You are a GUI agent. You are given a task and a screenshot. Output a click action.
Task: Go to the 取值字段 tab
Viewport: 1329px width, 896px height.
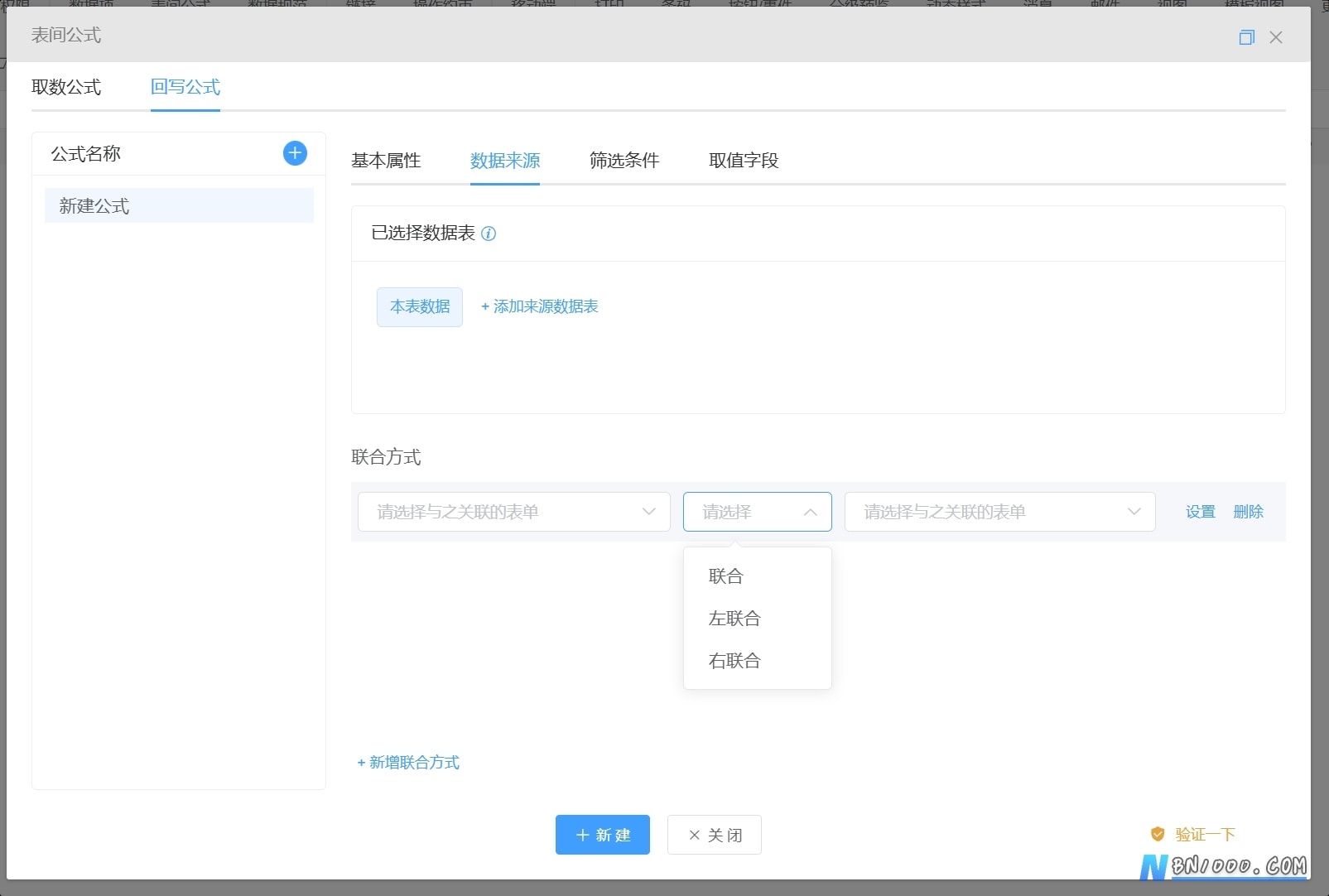744,161
